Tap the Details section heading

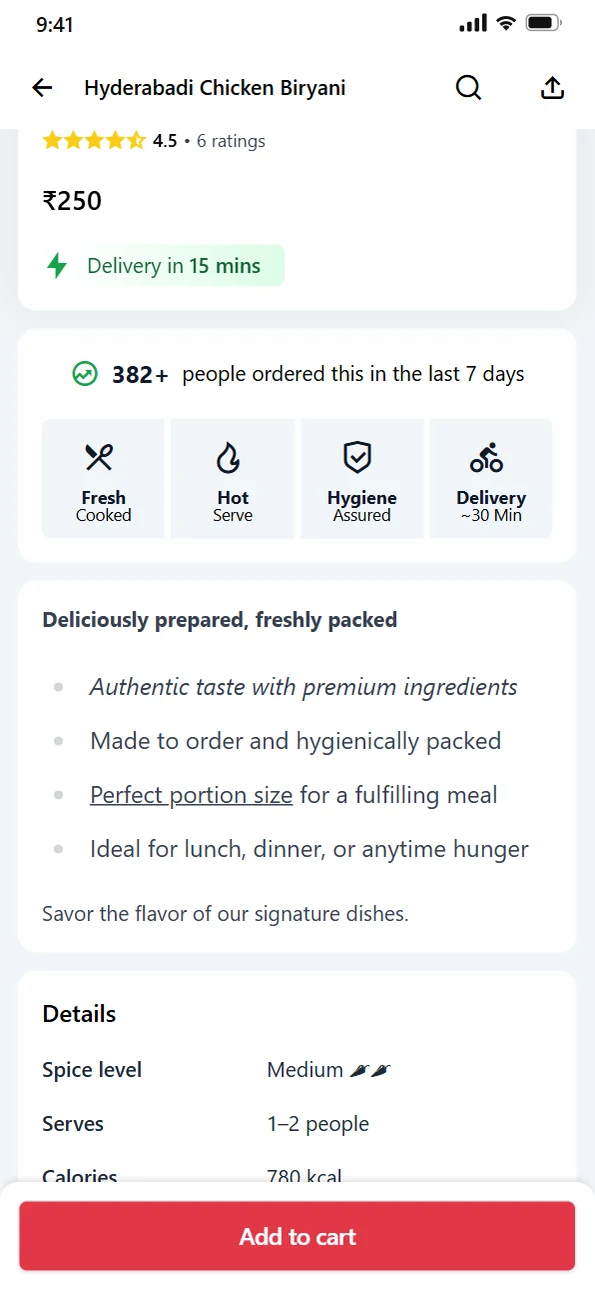[x=79, y=1014]
